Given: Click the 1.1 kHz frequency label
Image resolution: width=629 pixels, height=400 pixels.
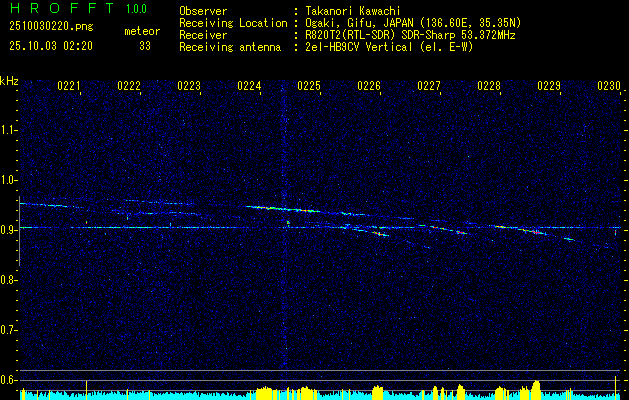Looking at the screenshot, I should pyautogui.click(x=8, y=130).
